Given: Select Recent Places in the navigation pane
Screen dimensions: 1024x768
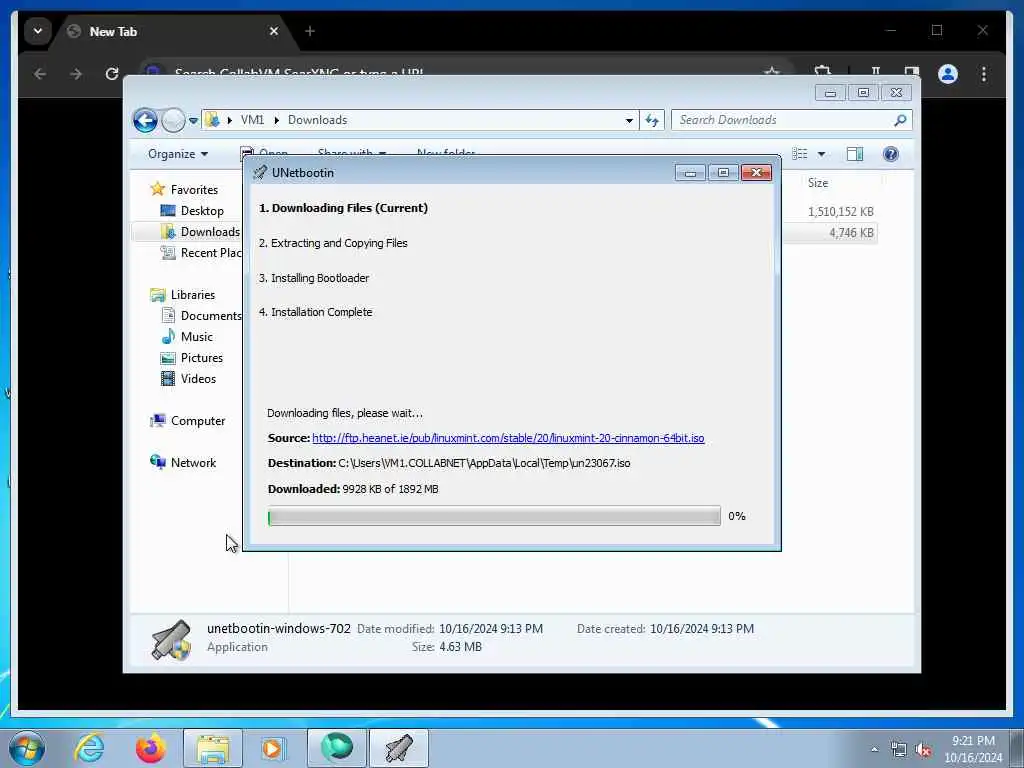Looking at the screenshot, I should [210, 253].
